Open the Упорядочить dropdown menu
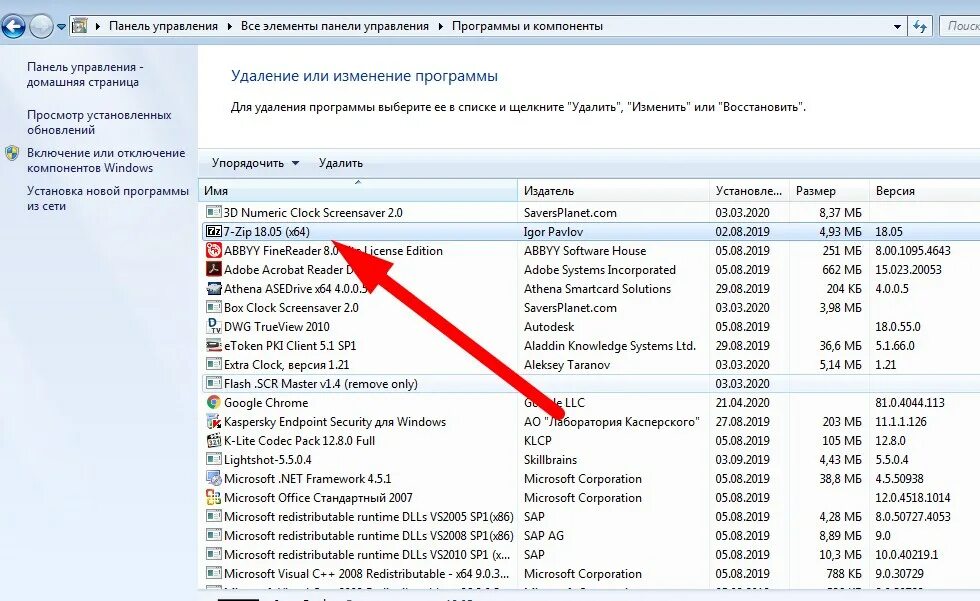980x601 pixels. (255, 163)
